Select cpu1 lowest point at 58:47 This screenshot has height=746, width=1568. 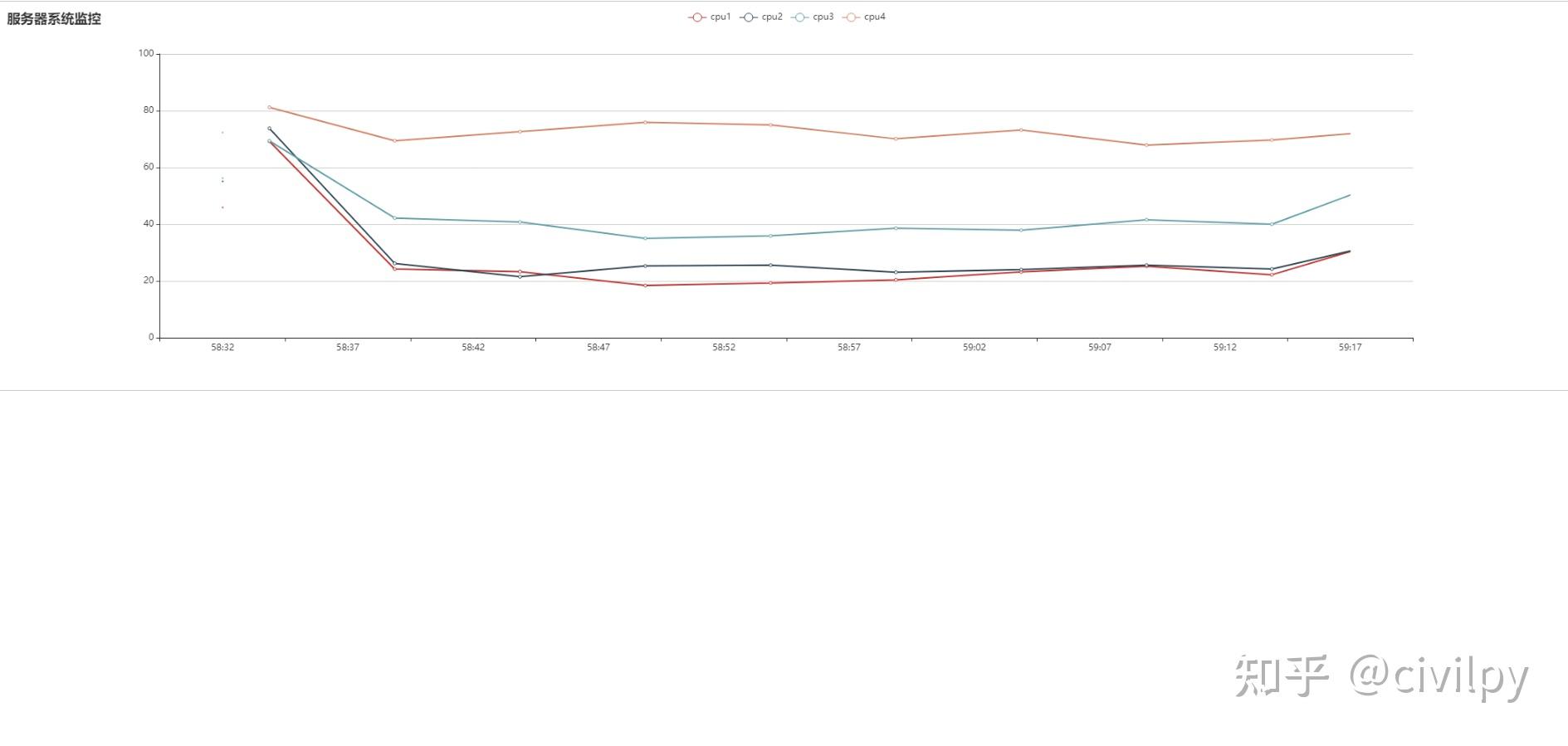pos(645,285)
